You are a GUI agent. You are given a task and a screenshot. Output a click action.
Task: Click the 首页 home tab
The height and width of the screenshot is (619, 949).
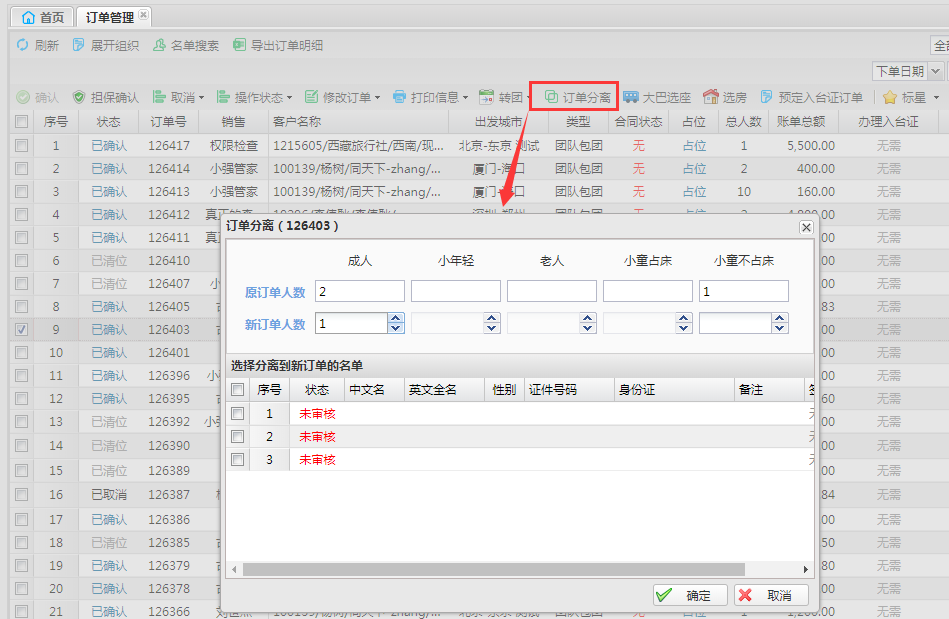42,17
